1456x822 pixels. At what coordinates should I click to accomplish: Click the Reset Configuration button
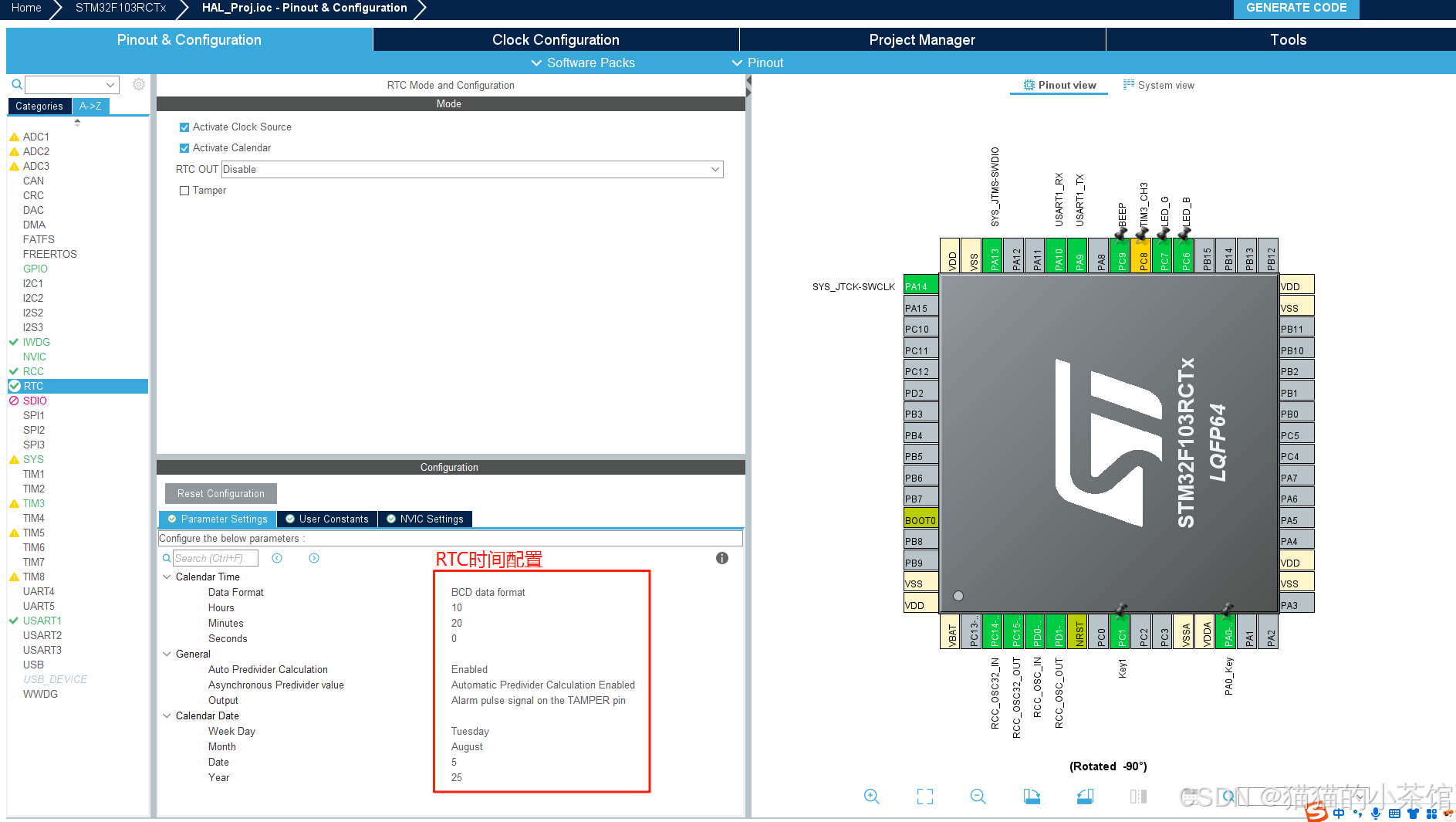coord(221,493)
